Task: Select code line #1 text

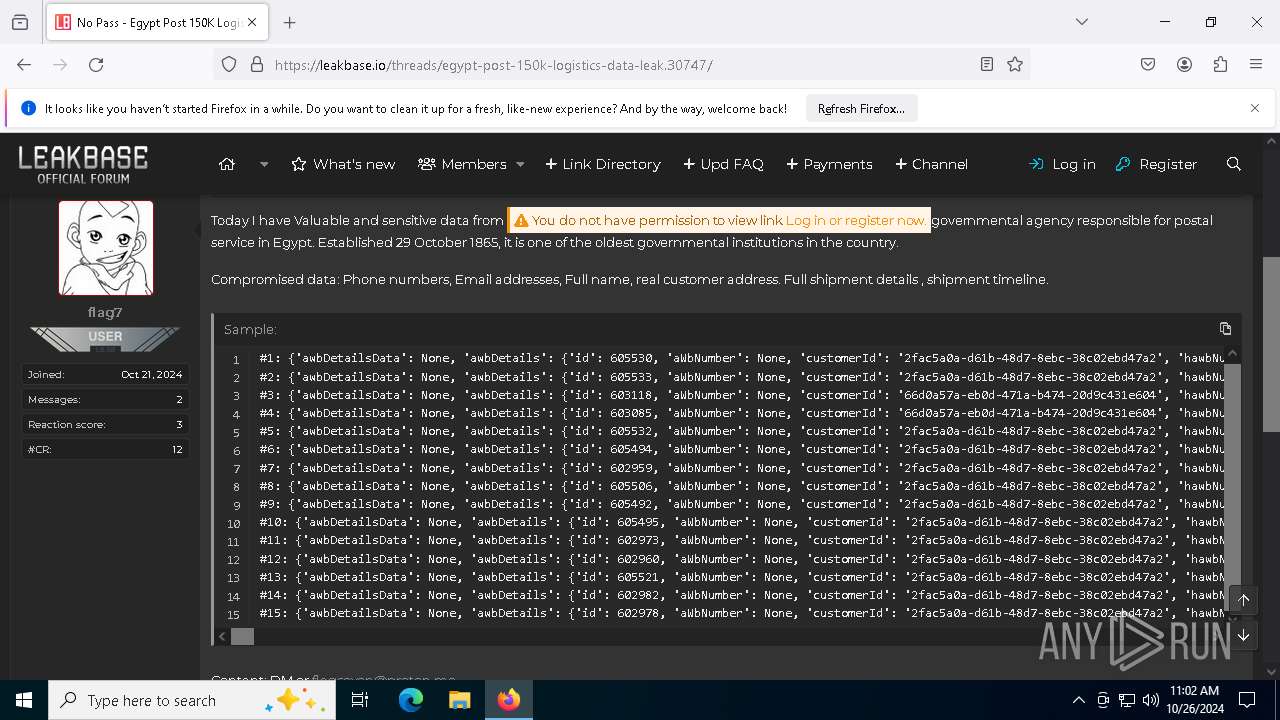Action: tap(742, 358)
